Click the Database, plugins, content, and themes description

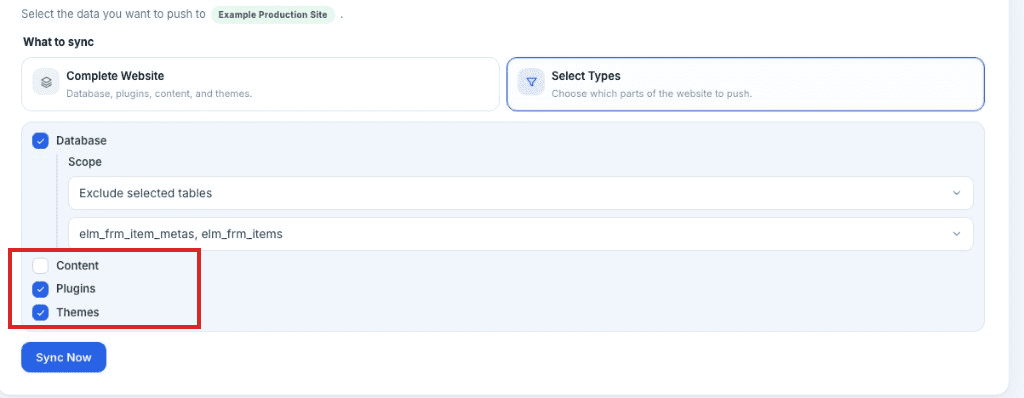[159, 93]
